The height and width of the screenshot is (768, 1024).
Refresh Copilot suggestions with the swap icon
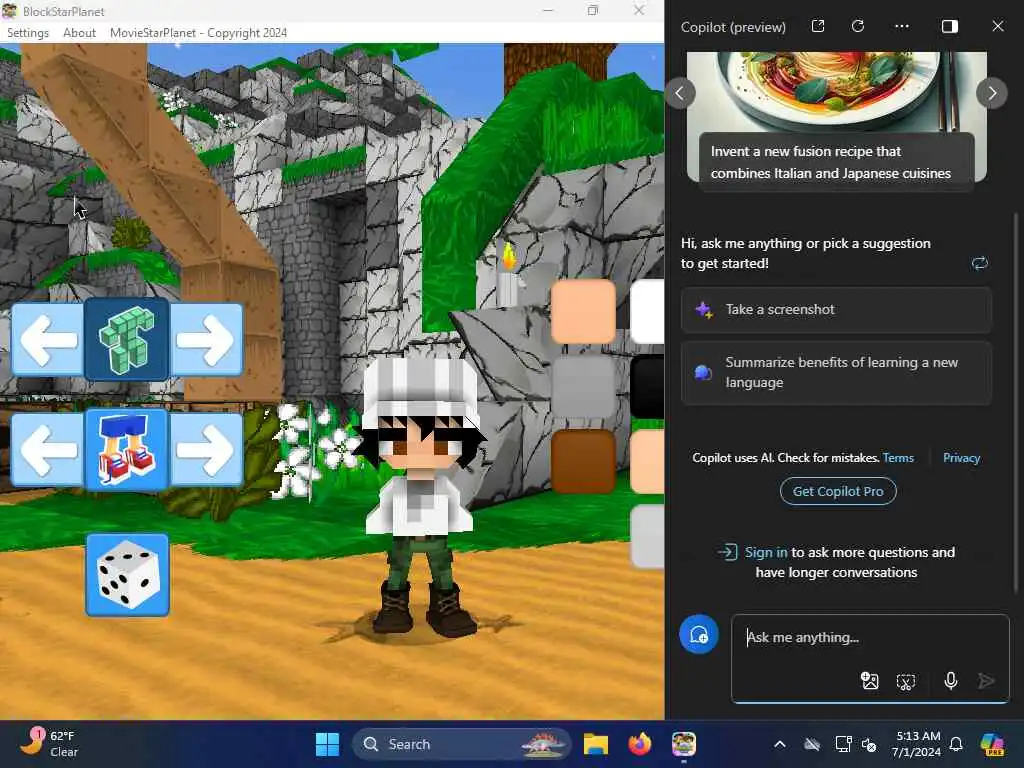(980, 263)
